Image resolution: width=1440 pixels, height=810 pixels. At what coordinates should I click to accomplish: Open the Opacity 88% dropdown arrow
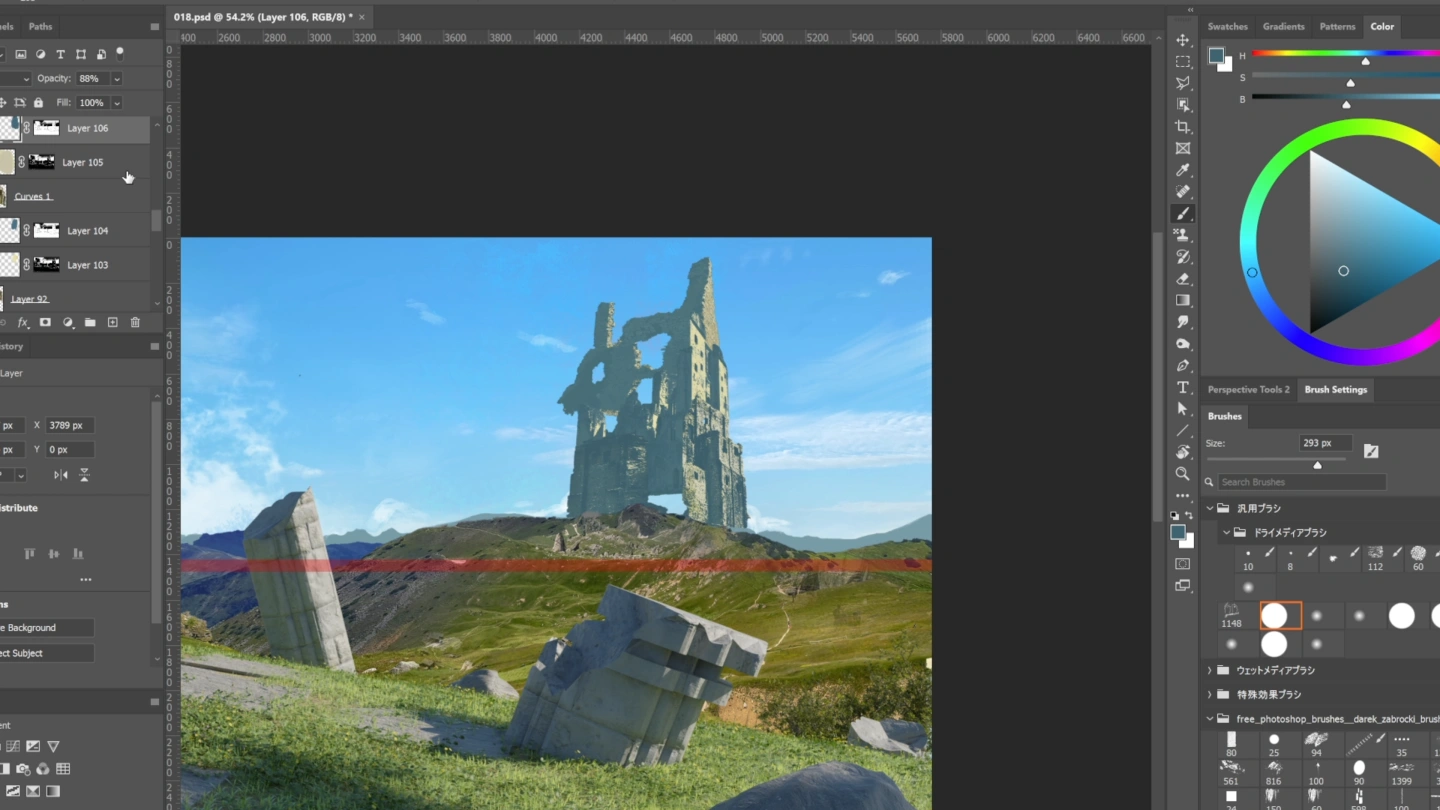click(x=117, y=79)
